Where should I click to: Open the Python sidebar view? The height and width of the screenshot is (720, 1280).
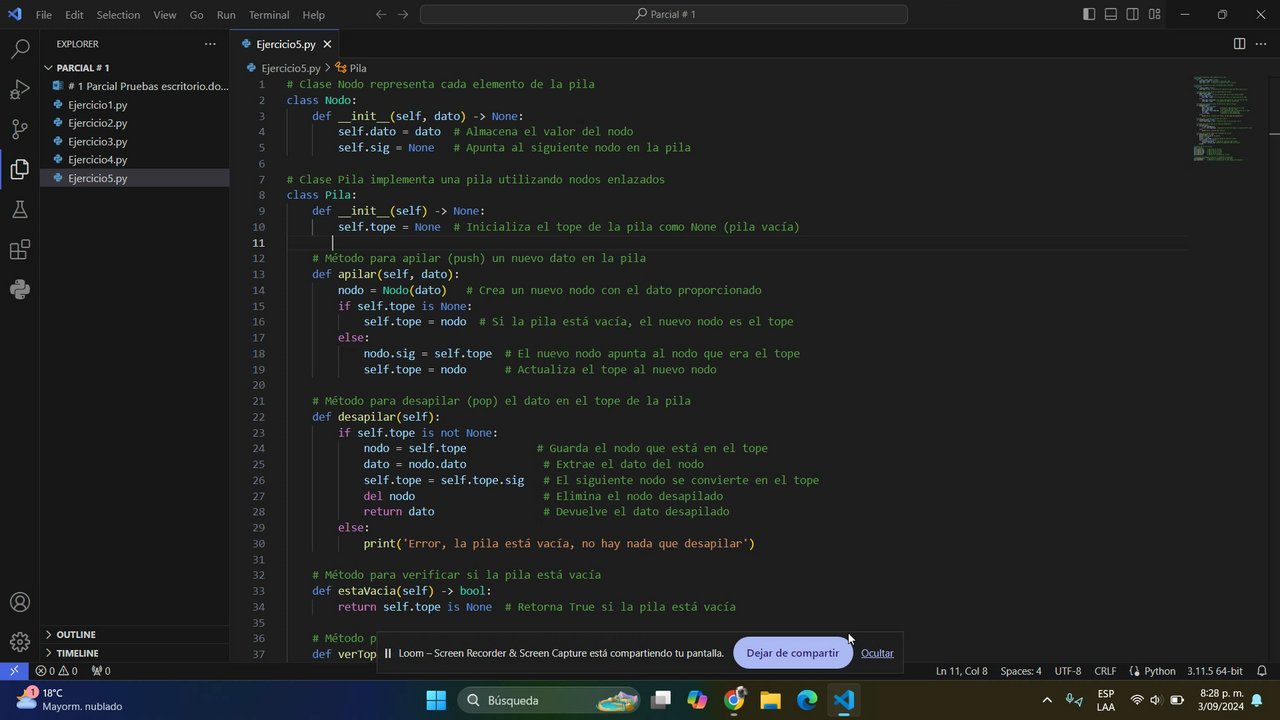click(x=19, y=289)
